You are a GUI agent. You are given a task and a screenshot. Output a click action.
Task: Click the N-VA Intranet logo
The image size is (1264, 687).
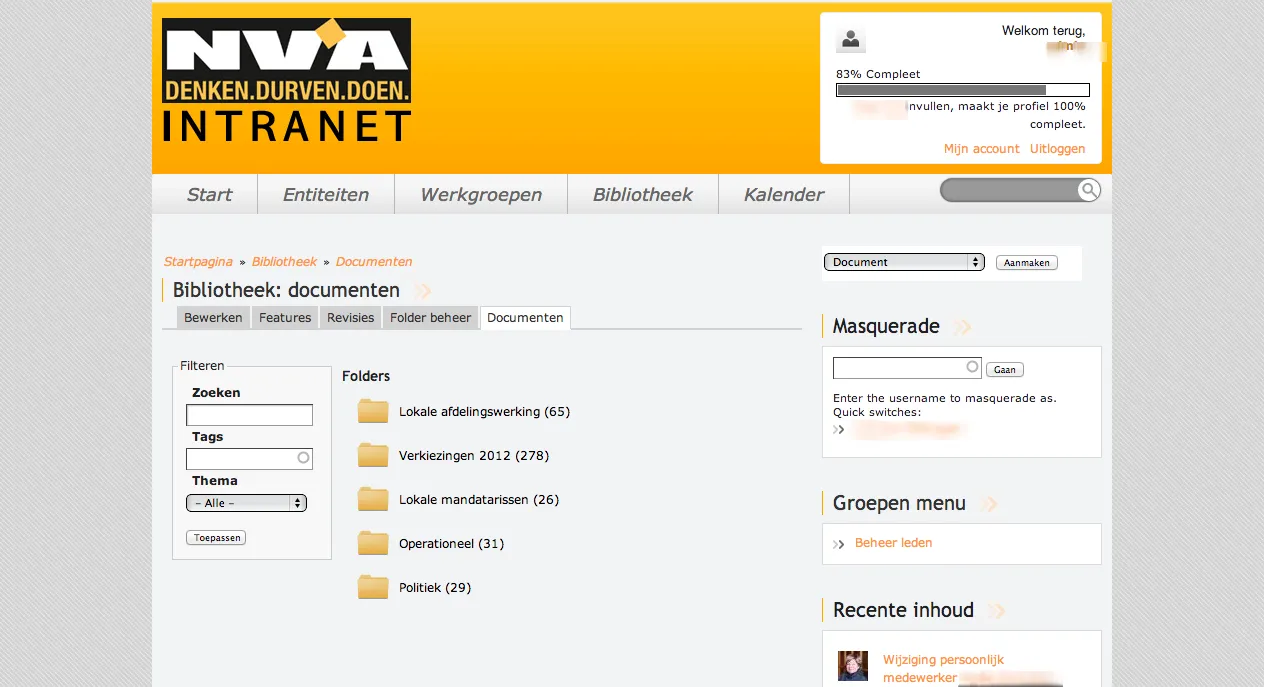286,80
